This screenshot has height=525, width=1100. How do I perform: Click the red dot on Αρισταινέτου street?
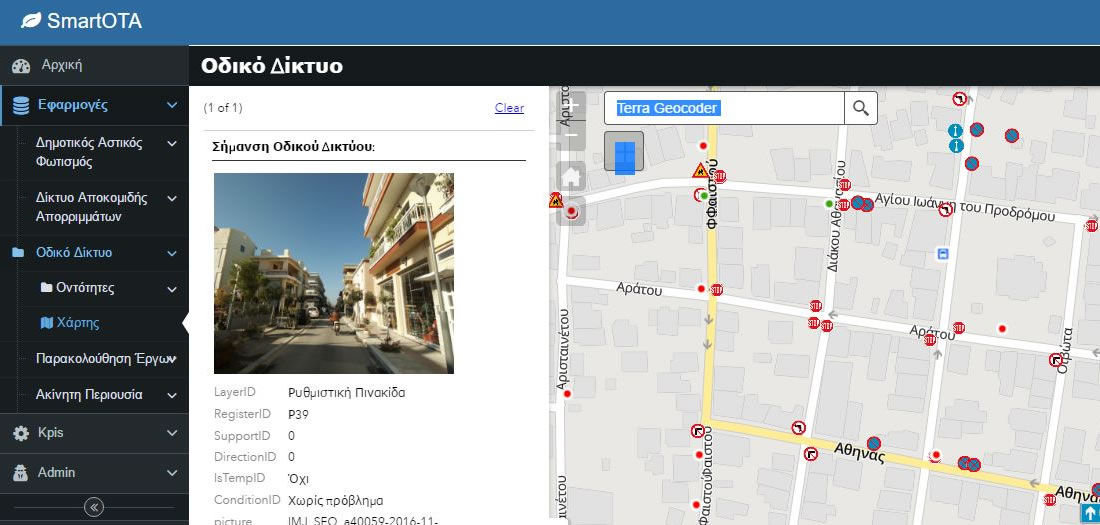coord(567,394)
